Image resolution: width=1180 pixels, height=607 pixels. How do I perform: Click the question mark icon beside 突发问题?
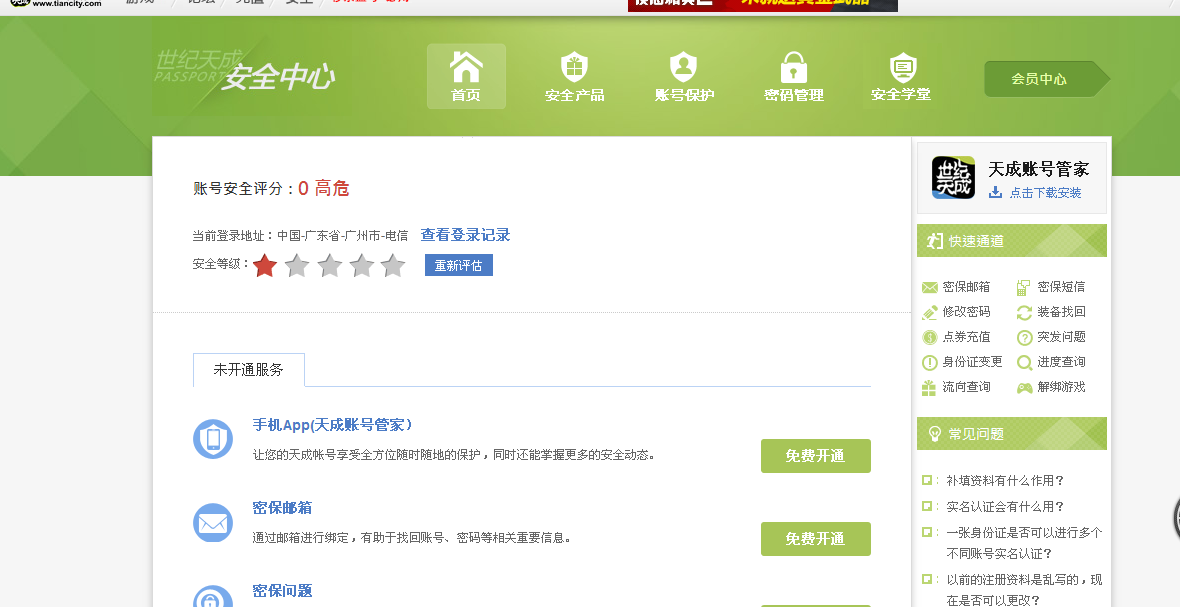pyautogui.click(x=1024, y=338)
